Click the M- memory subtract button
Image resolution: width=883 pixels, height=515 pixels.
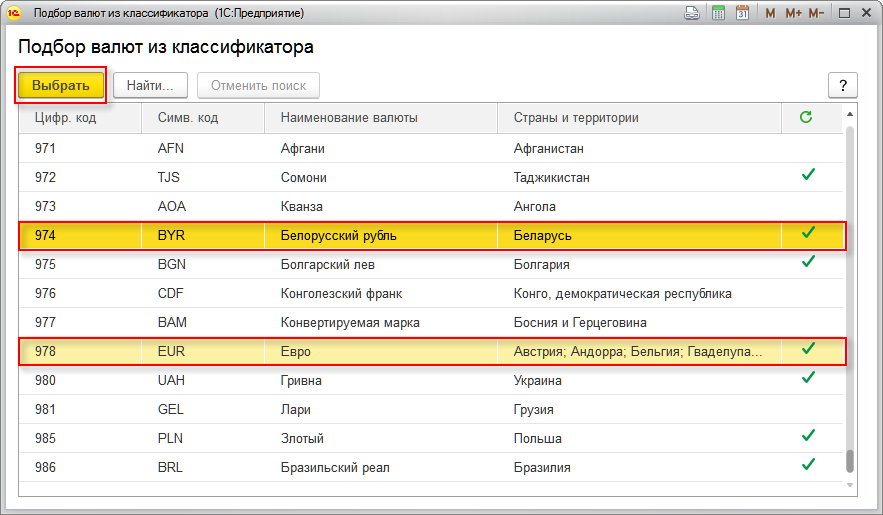pyautogui.click(x=816, y=13)
